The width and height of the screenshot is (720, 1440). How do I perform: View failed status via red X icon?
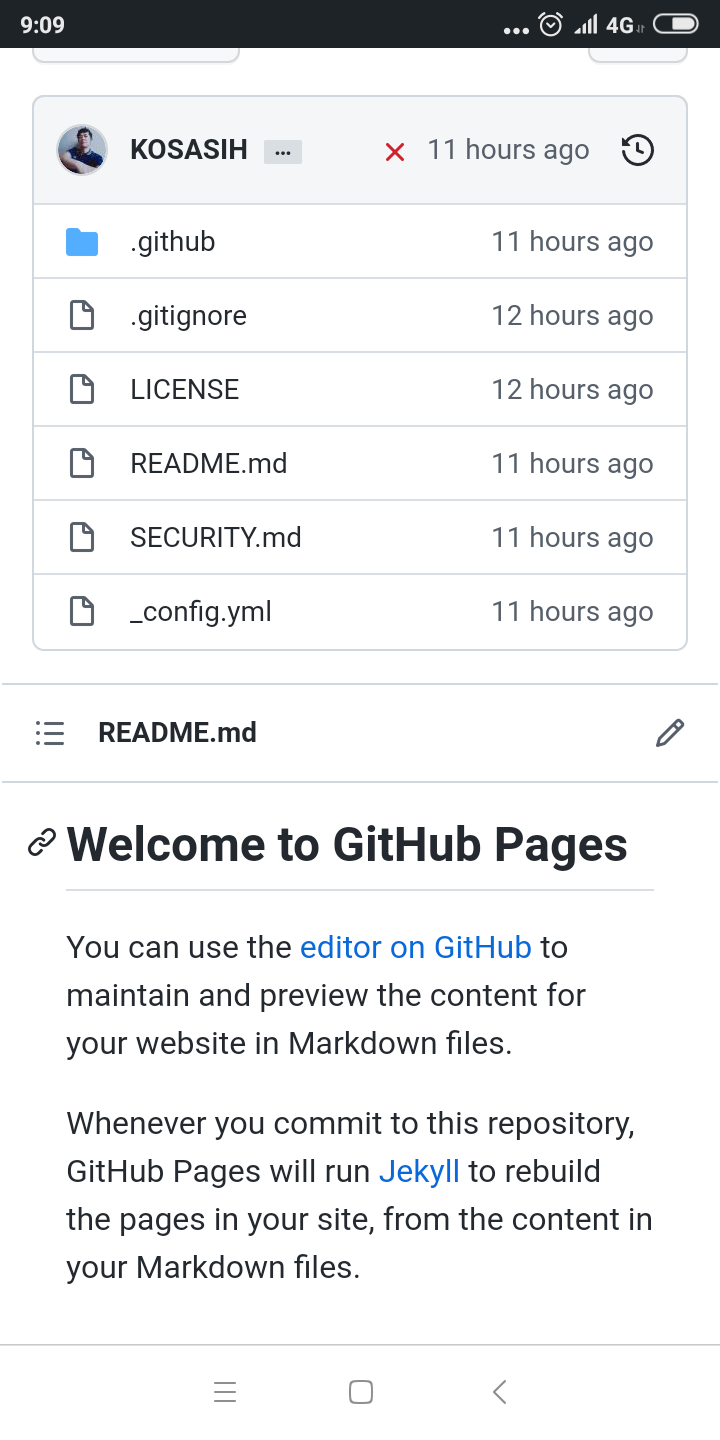click(395, 152)
